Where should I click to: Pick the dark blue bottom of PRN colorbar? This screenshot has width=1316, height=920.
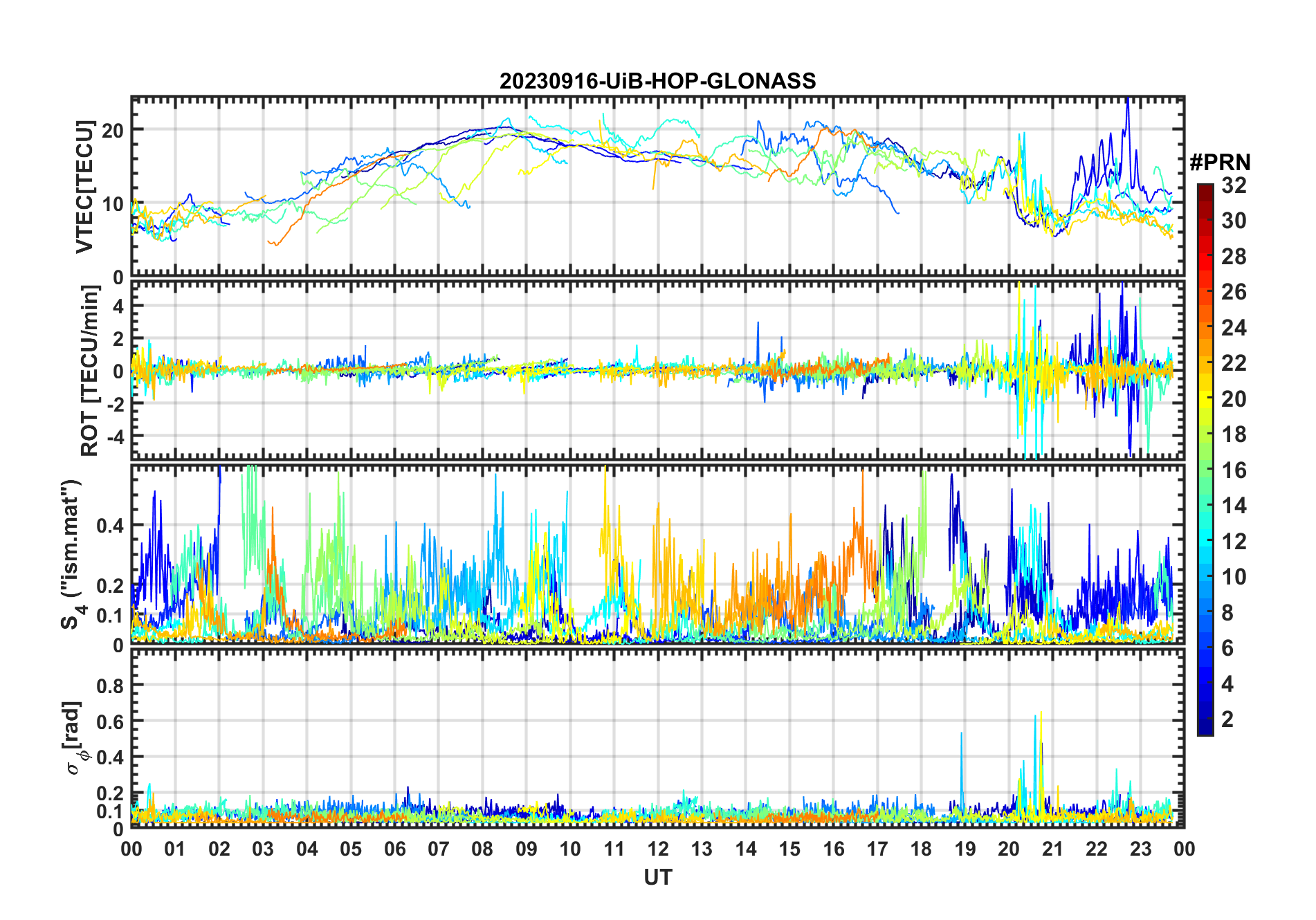(x=1205, y=728)
